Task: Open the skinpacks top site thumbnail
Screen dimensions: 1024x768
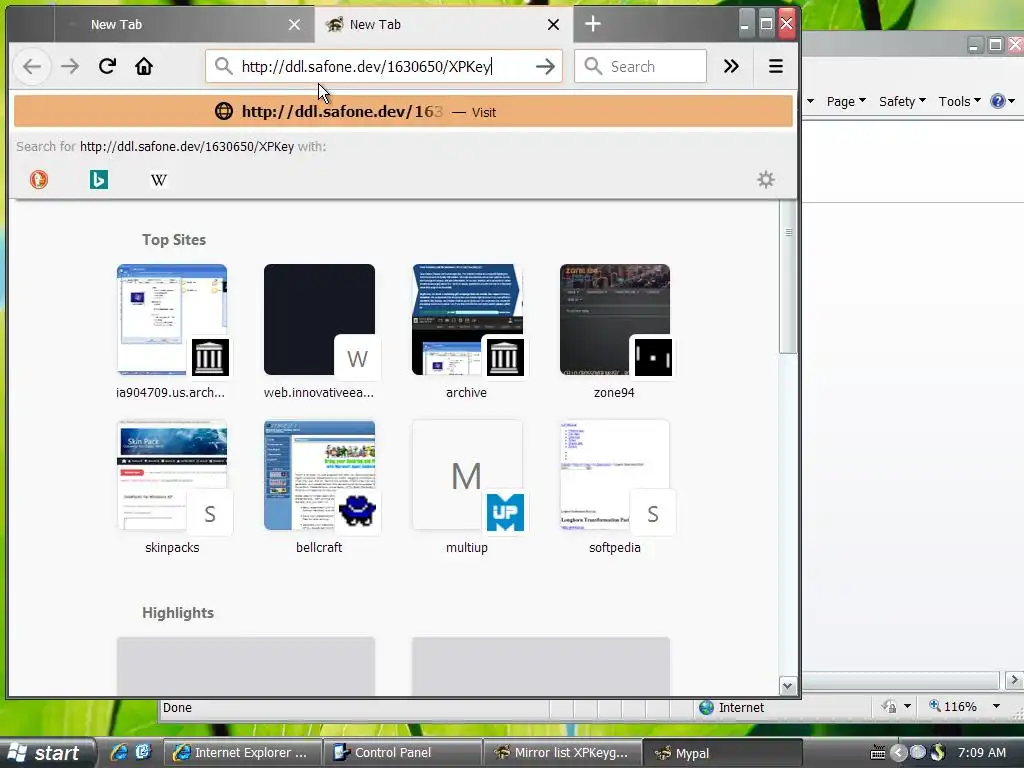Action: (172, 475)
